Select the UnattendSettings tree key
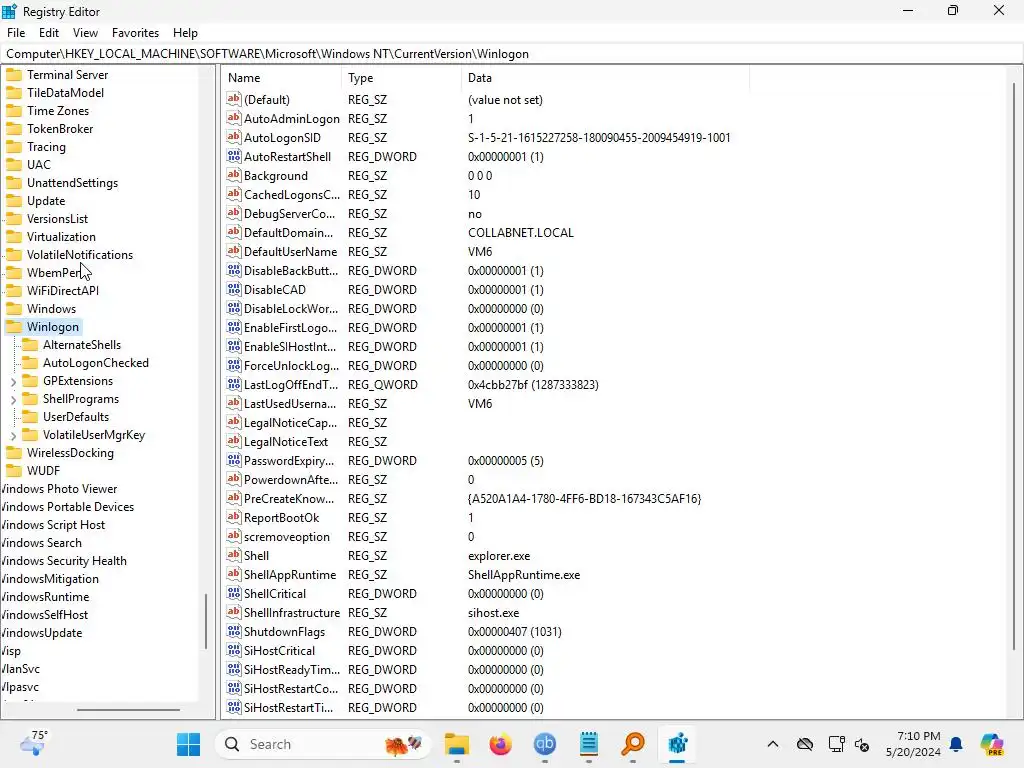This screenshot has height=768, width=1024. (x=72, y=183)
